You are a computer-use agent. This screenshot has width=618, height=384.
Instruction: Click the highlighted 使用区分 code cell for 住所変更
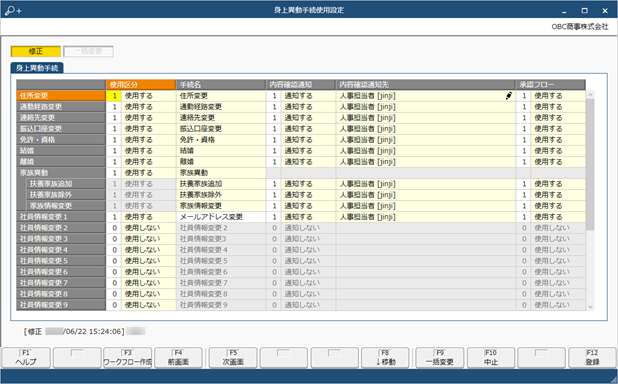114,96
